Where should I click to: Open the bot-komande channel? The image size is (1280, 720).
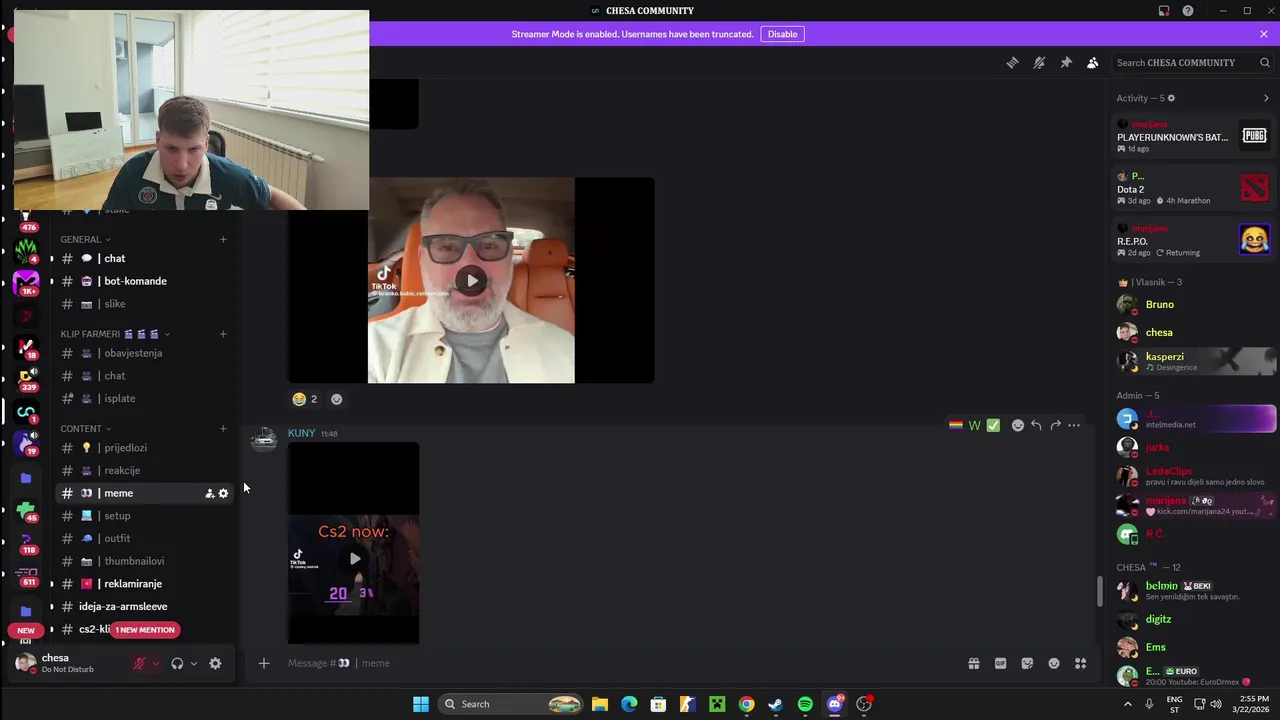tap(144, 281)
